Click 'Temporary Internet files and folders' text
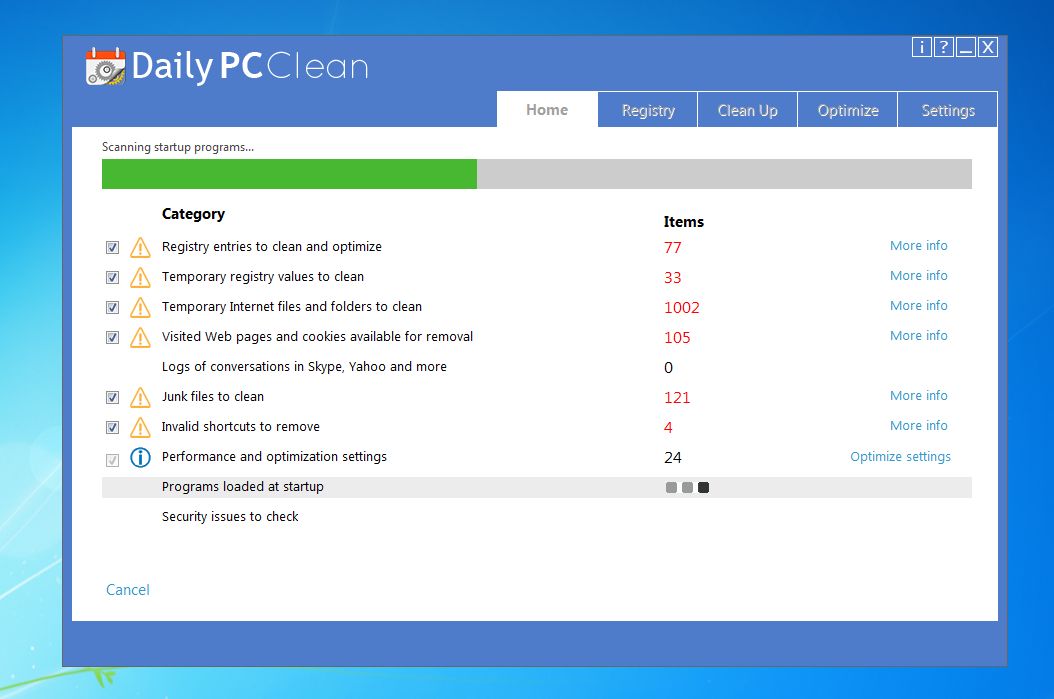This screenshot has height=699, width=1054. tap(292, 306)
